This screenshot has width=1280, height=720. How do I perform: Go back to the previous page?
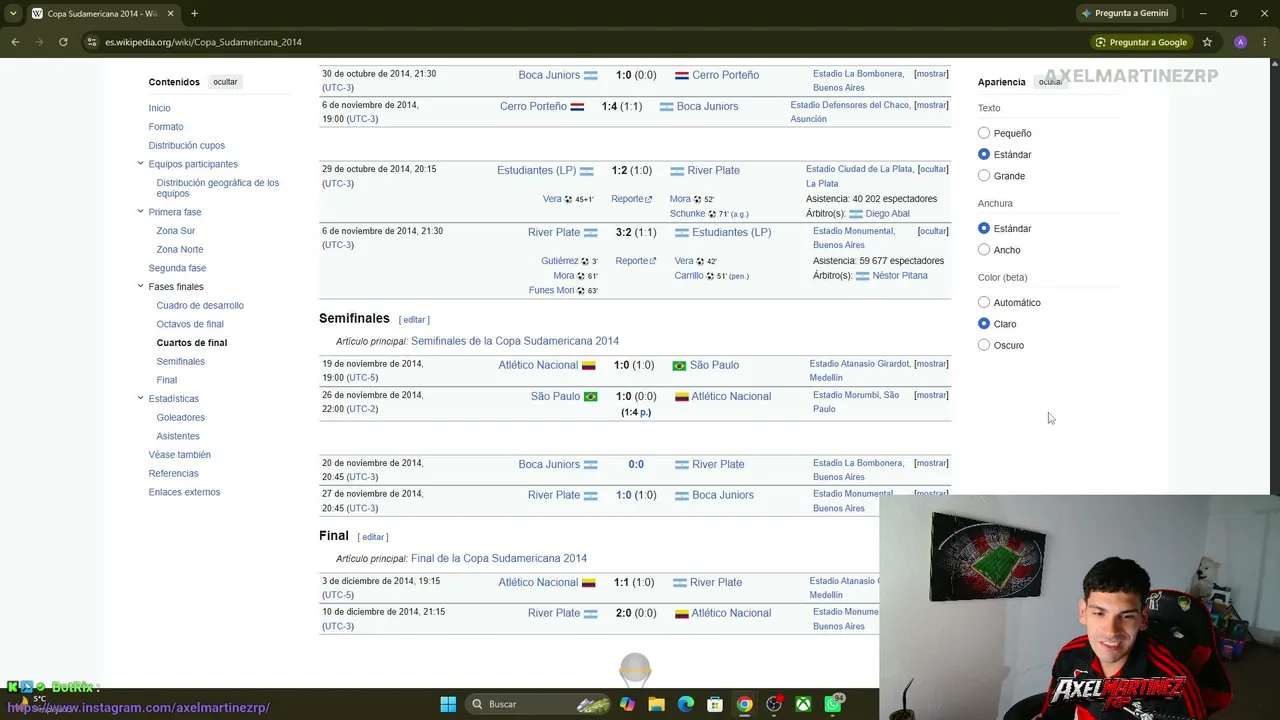click(x=15, y=42)
